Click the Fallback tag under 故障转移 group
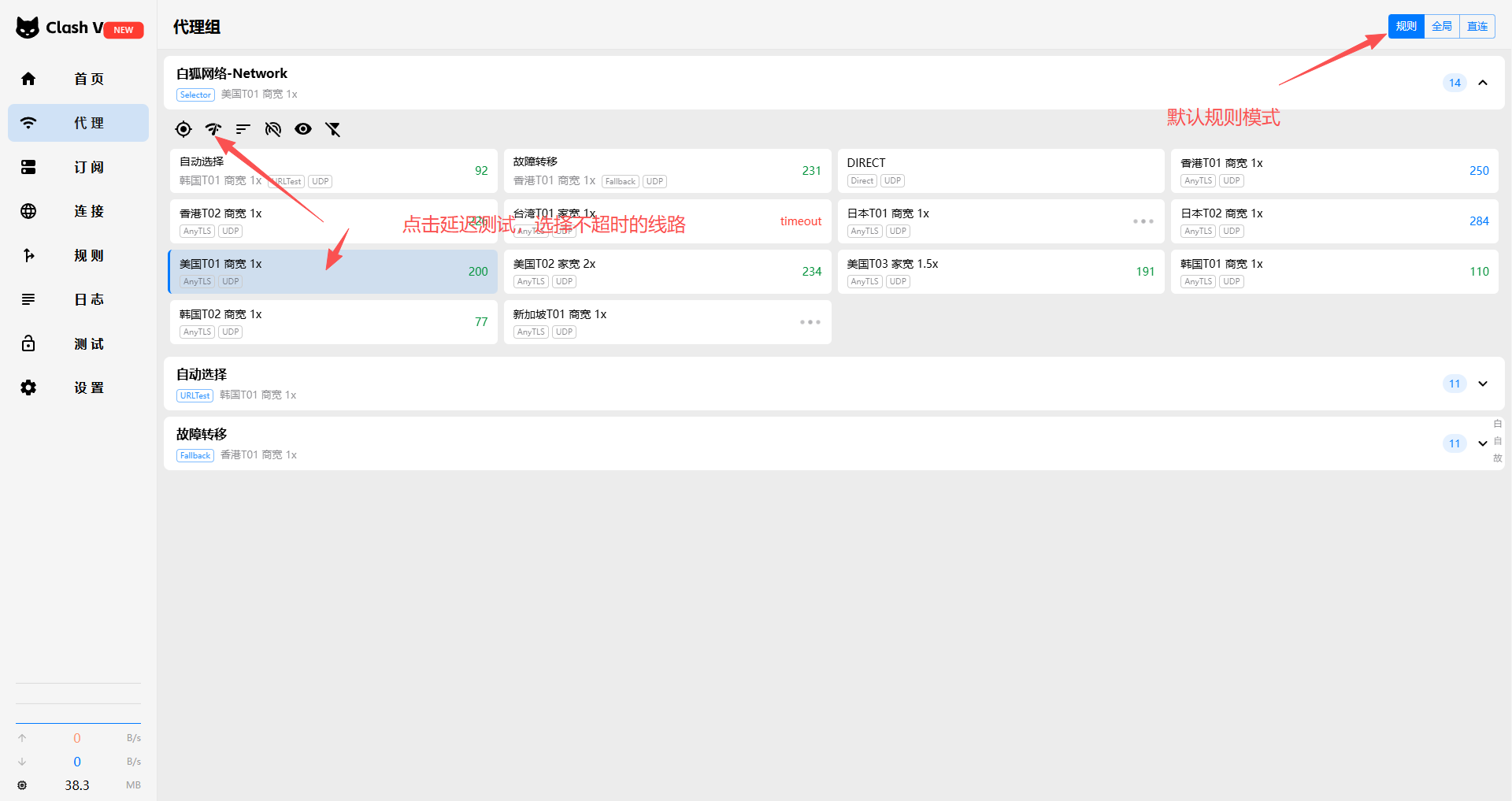 (x=195, y=456)
